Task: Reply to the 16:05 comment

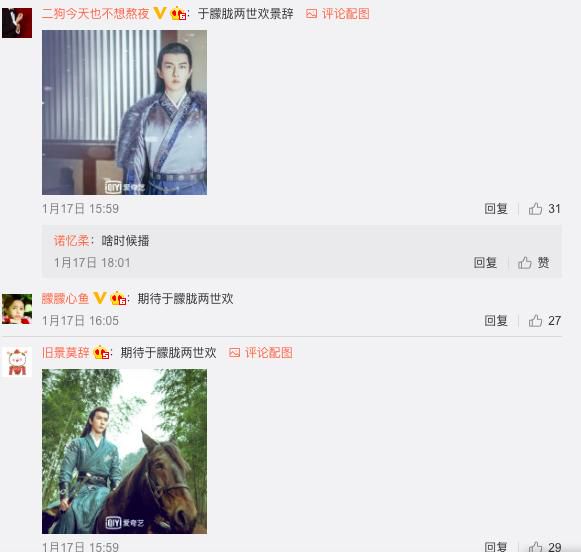Action: tap(496, 321)
